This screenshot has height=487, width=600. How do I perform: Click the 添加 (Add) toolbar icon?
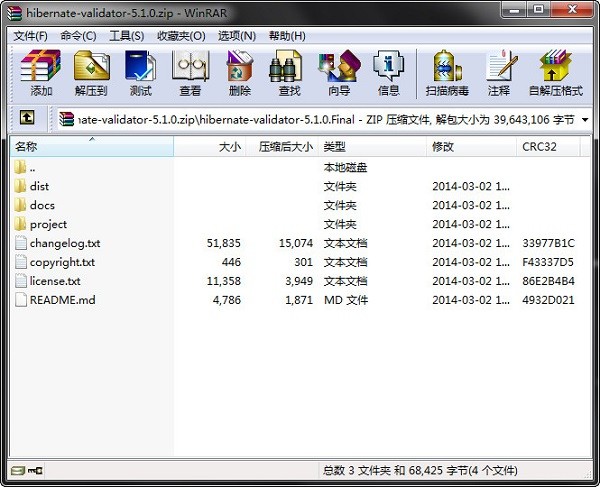point(41,66)
